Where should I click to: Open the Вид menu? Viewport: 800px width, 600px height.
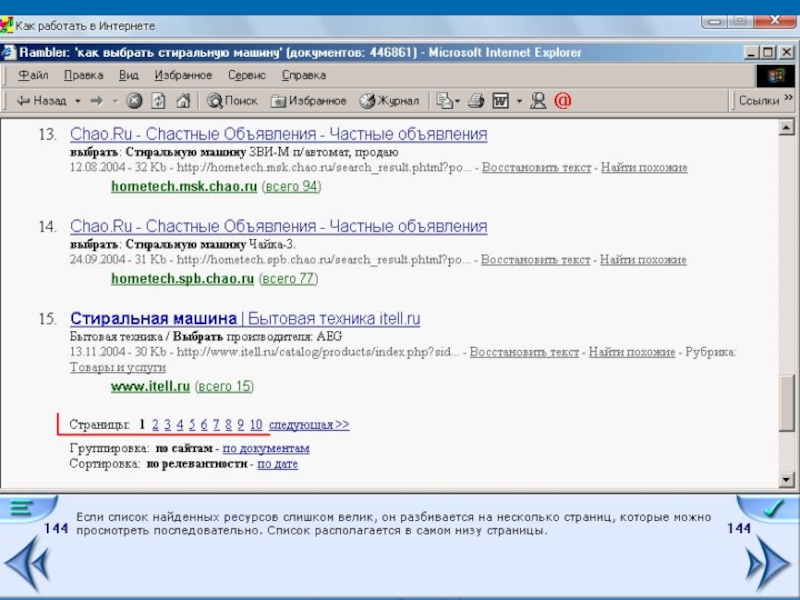129,76
